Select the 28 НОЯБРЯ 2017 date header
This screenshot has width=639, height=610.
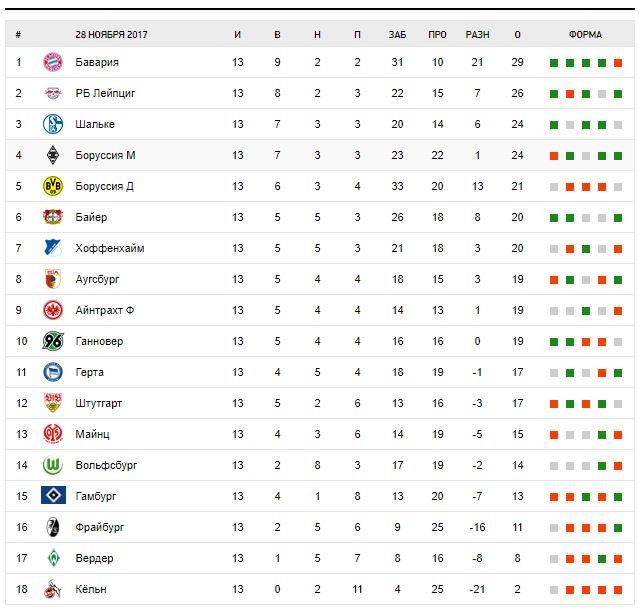[113, 34]
